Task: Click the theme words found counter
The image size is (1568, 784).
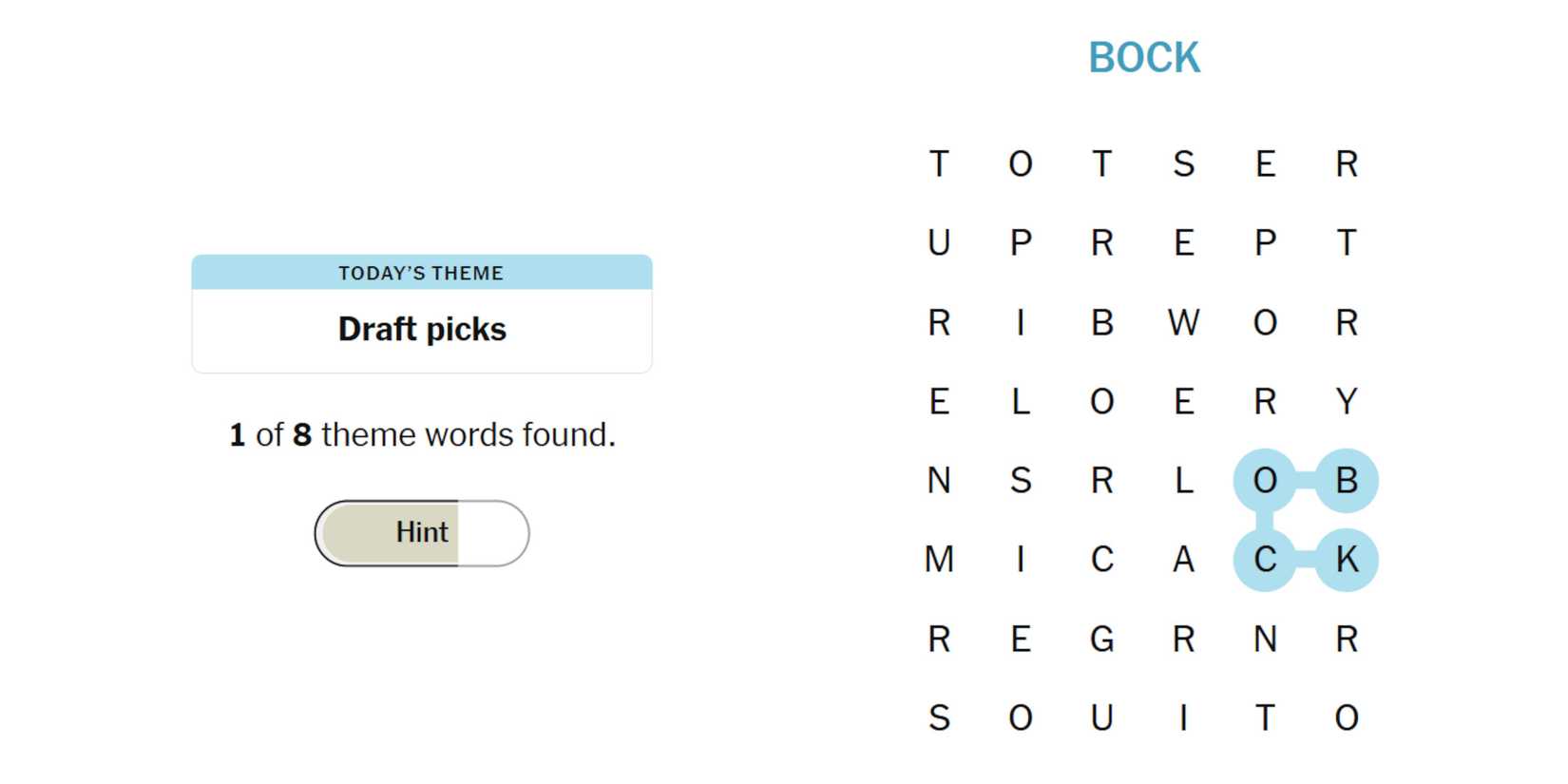Action: [x=422, y=435]
